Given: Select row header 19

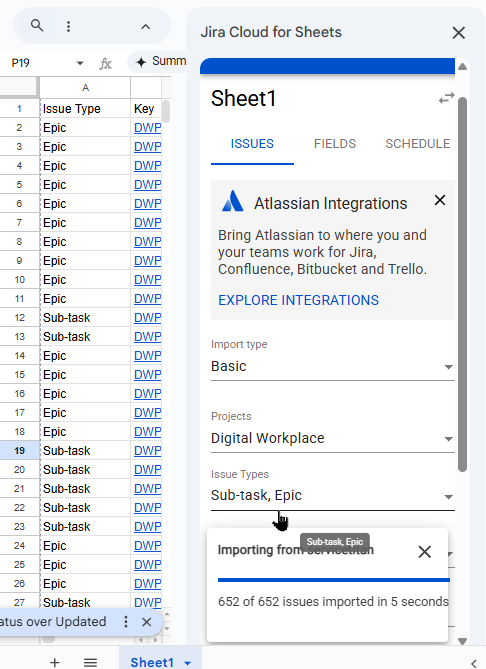Looking at the screenshot, I should click(x=19, y=451).
